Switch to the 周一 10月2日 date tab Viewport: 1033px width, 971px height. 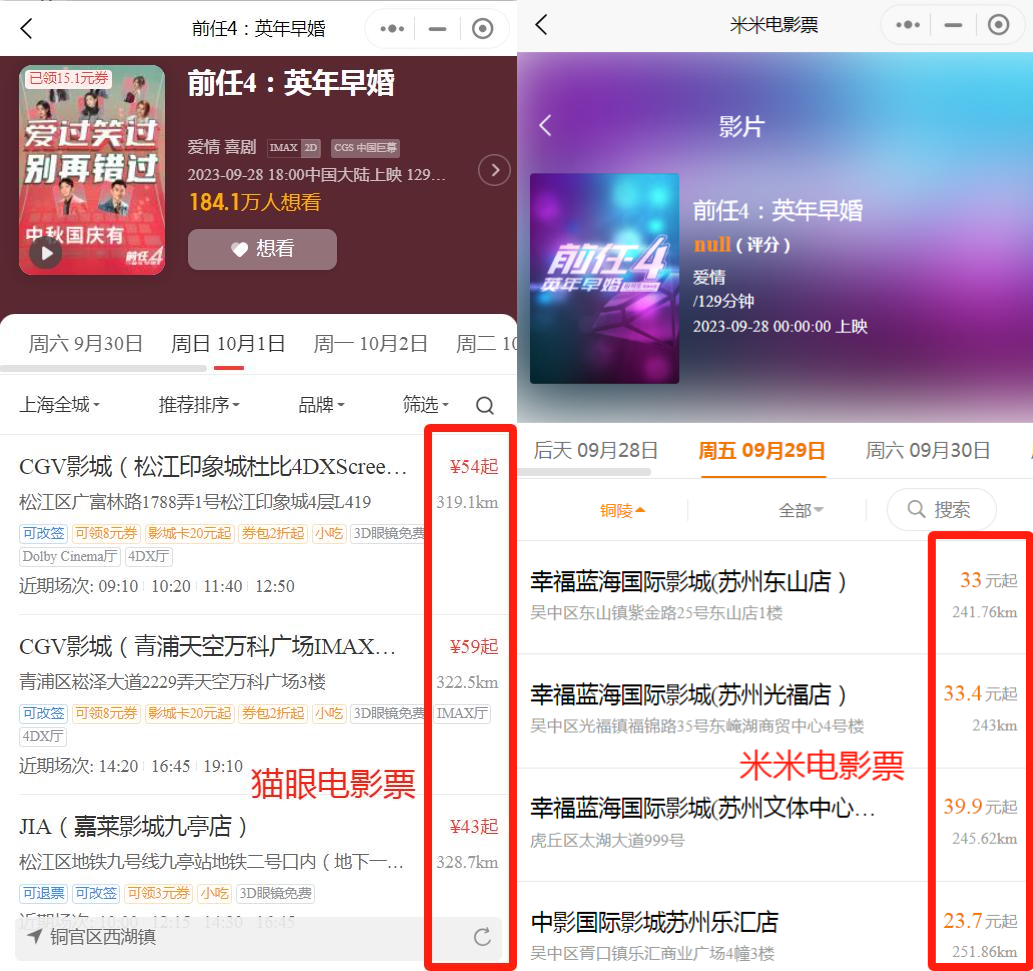370,343
